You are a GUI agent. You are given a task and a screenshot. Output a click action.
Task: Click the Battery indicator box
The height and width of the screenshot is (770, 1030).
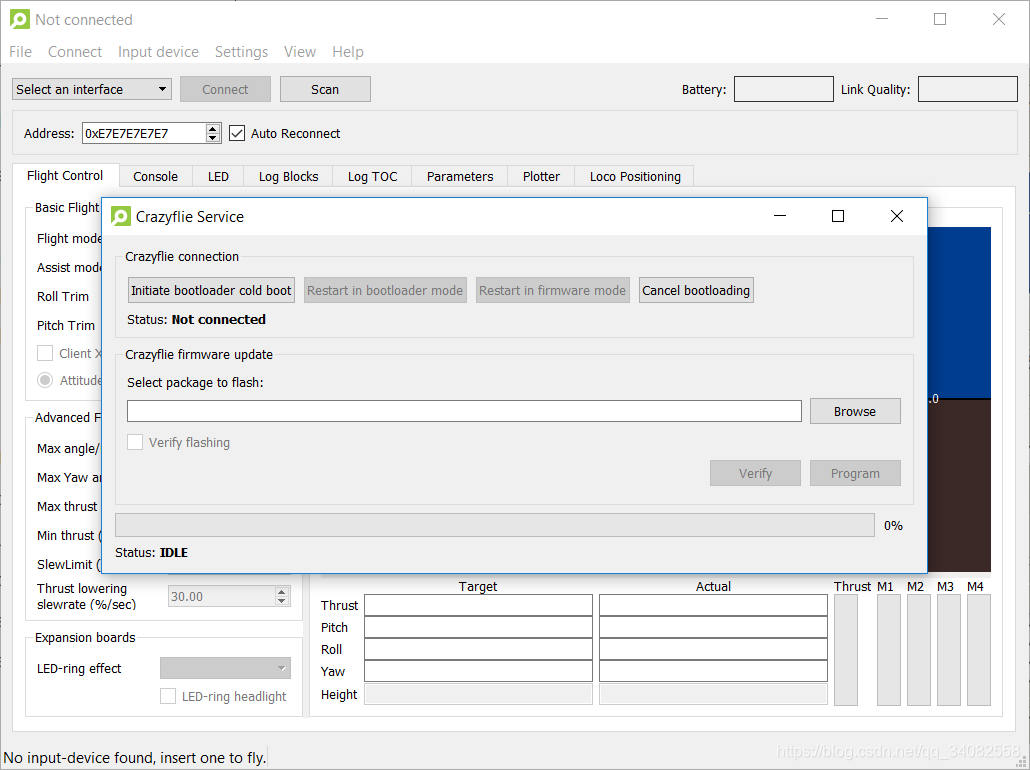click(x=784, y=89)
